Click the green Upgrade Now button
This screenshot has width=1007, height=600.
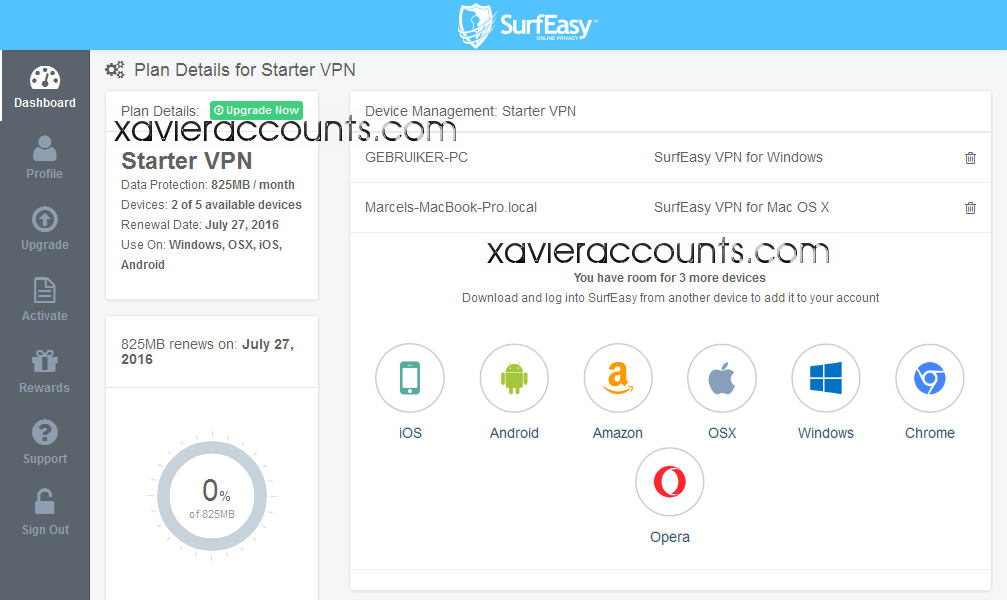(x=256, y=110)
